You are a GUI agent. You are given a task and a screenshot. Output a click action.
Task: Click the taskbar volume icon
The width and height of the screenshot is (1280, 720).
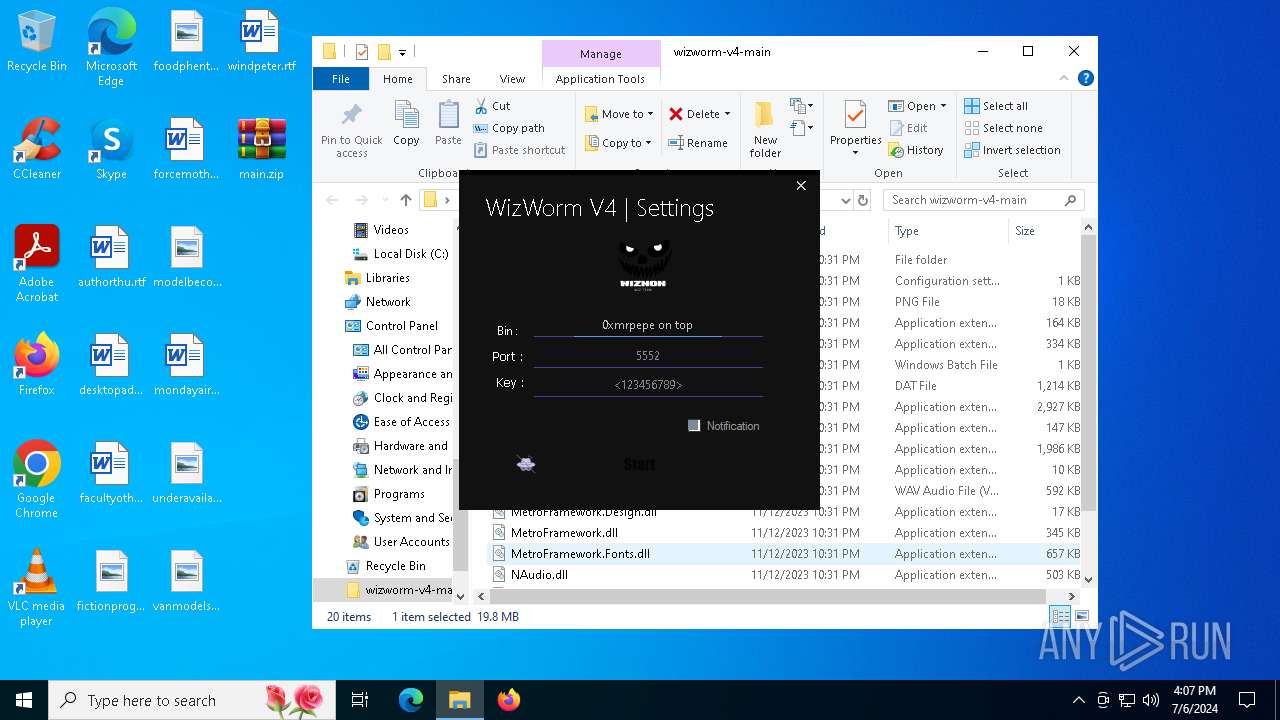tap(1150, 700)
